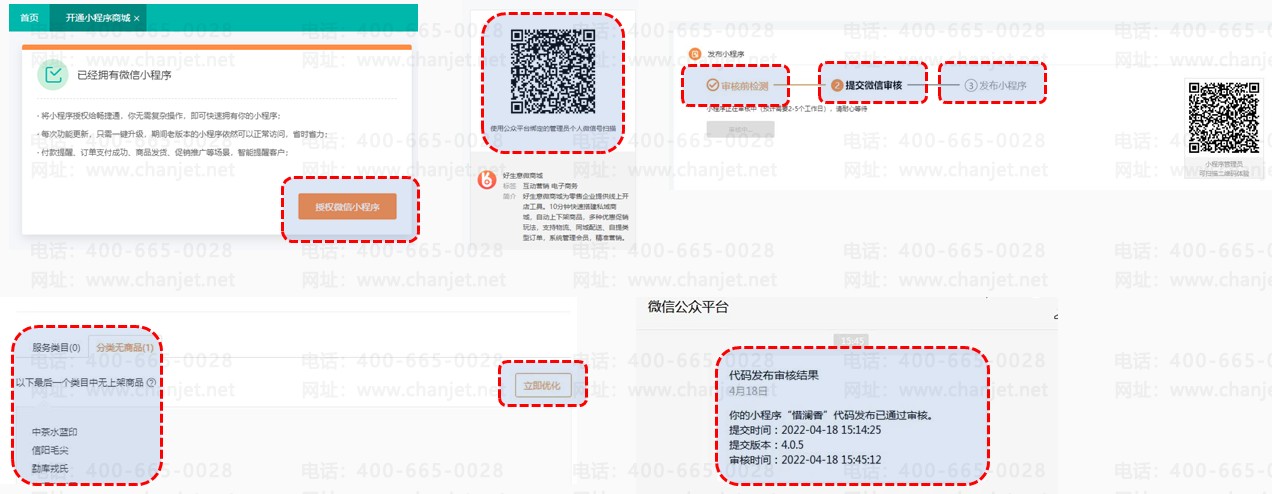Click the orange 发布小程序 header icon
This screenshot has height=494, width=1272.
[695, 54]
